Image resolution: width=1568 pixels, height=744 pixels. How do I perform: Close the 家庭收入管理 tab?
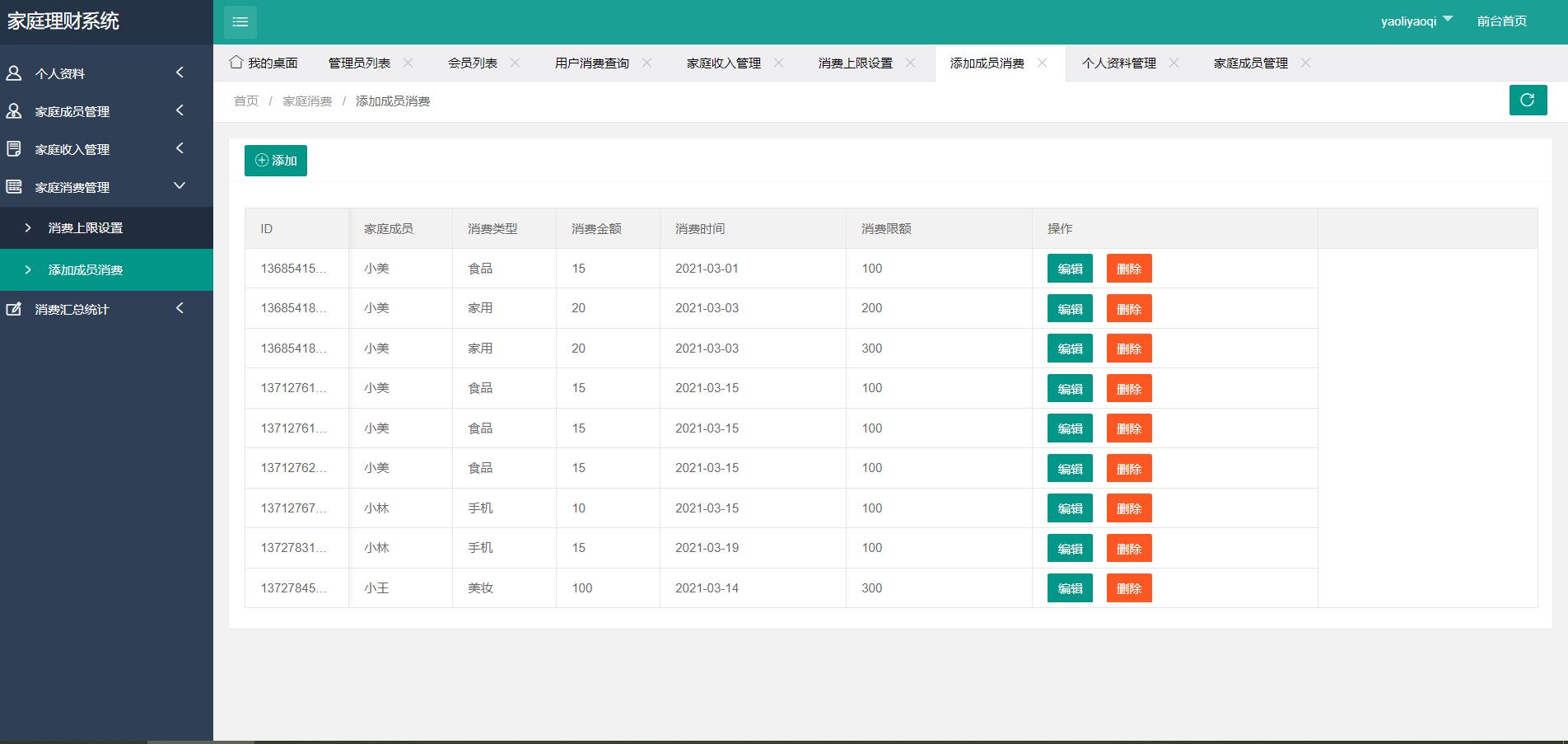[x=778, y=63]
